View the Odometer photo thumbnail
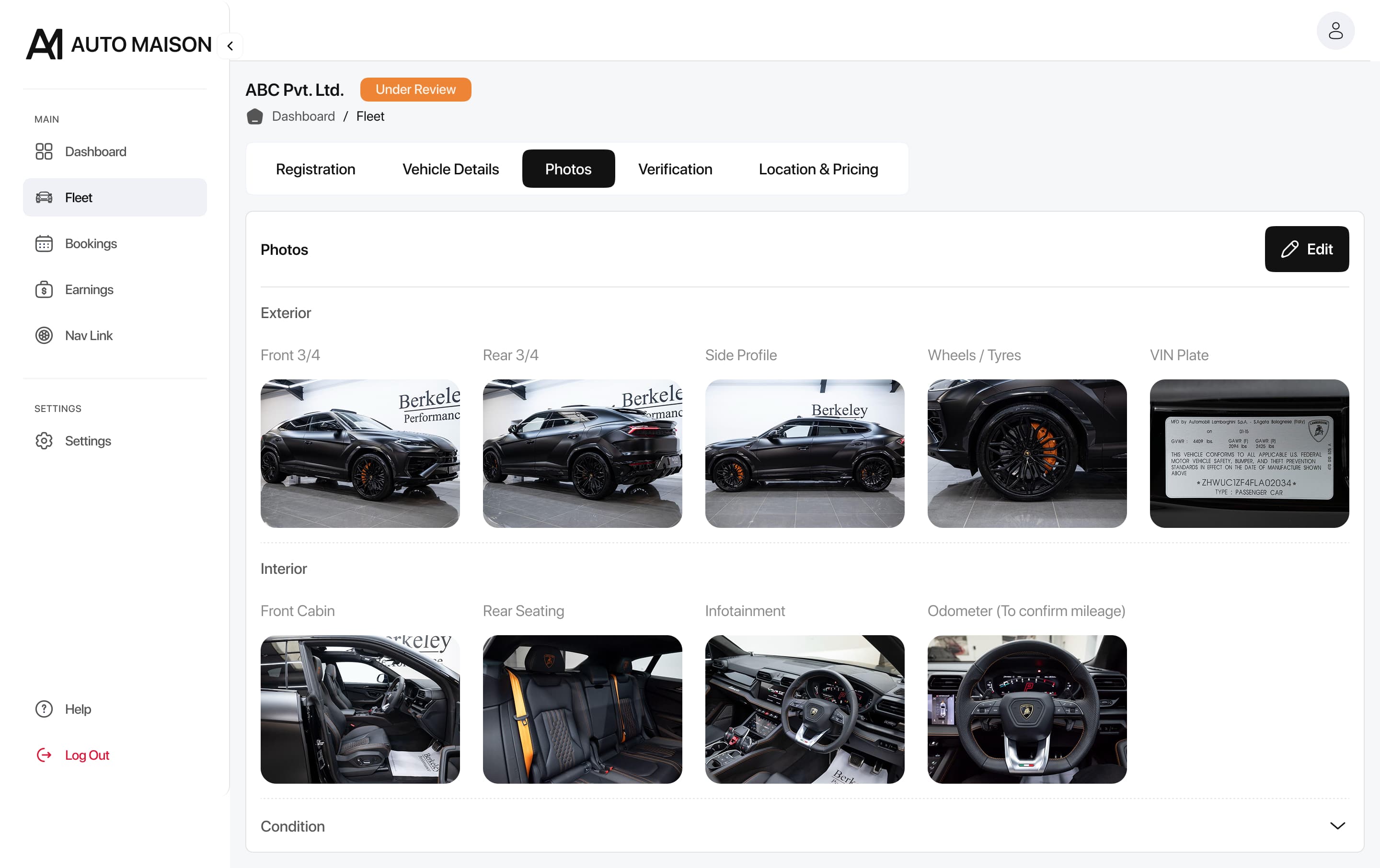This screenshot has height=868, width=1380. point(1026,709)
